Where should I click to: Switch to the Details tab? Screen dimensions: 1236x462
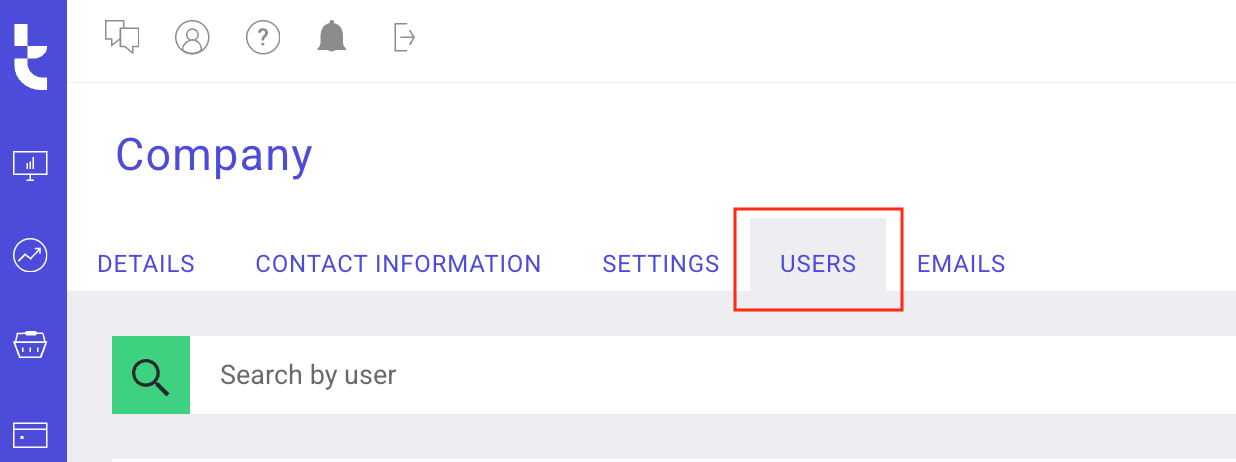pyautogui.click(x=146, y=264)
